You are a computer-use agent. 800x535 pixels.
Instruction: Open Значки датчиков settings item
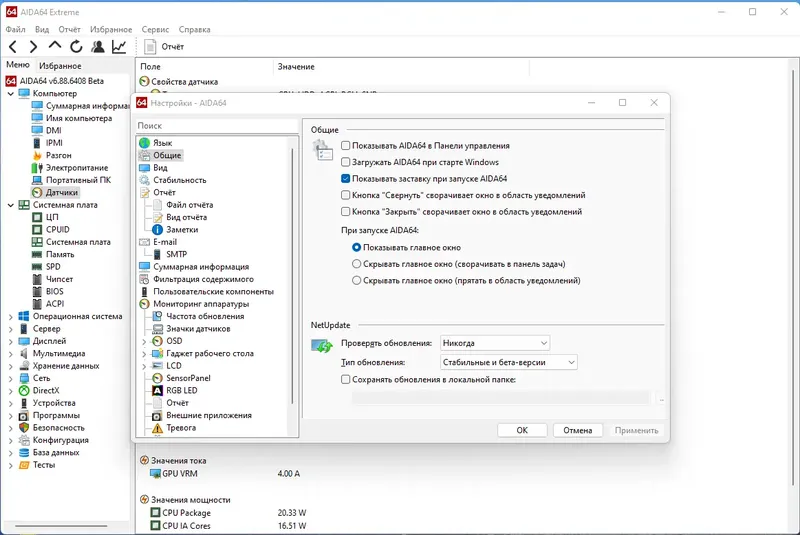(x=198, y=328)
